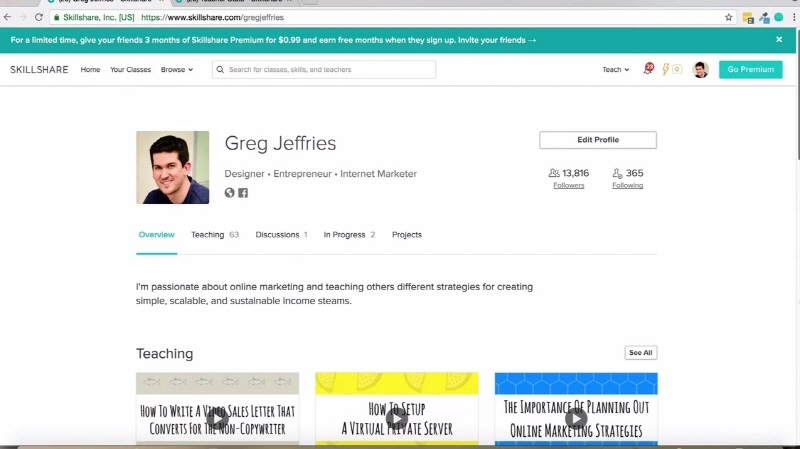Image resolution: width=800 pixels, height=449 pixels.
Task: Bookmark page with star icon
Action: click(x=729, y=17)
